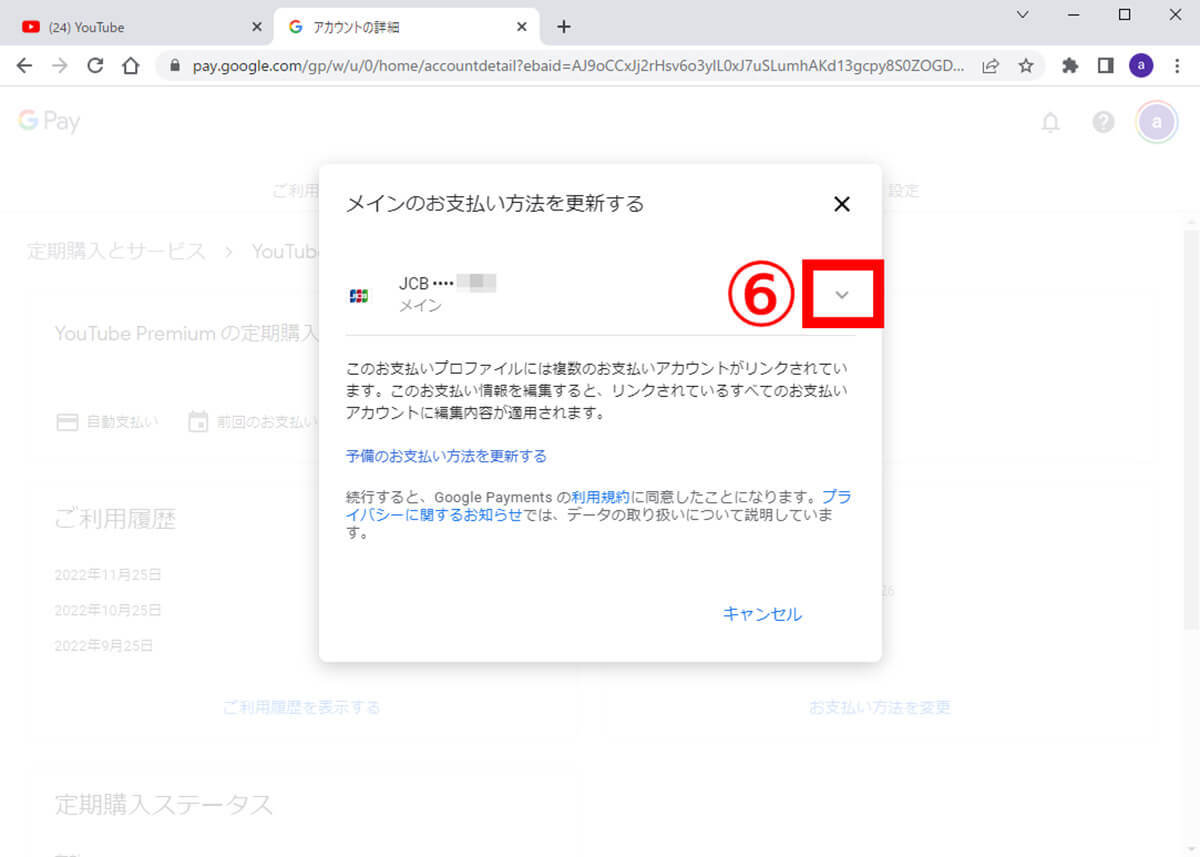Select the JCB card row
This screenshot has height=857, width=1200.
pyautogui.click(x=600, y=294)
